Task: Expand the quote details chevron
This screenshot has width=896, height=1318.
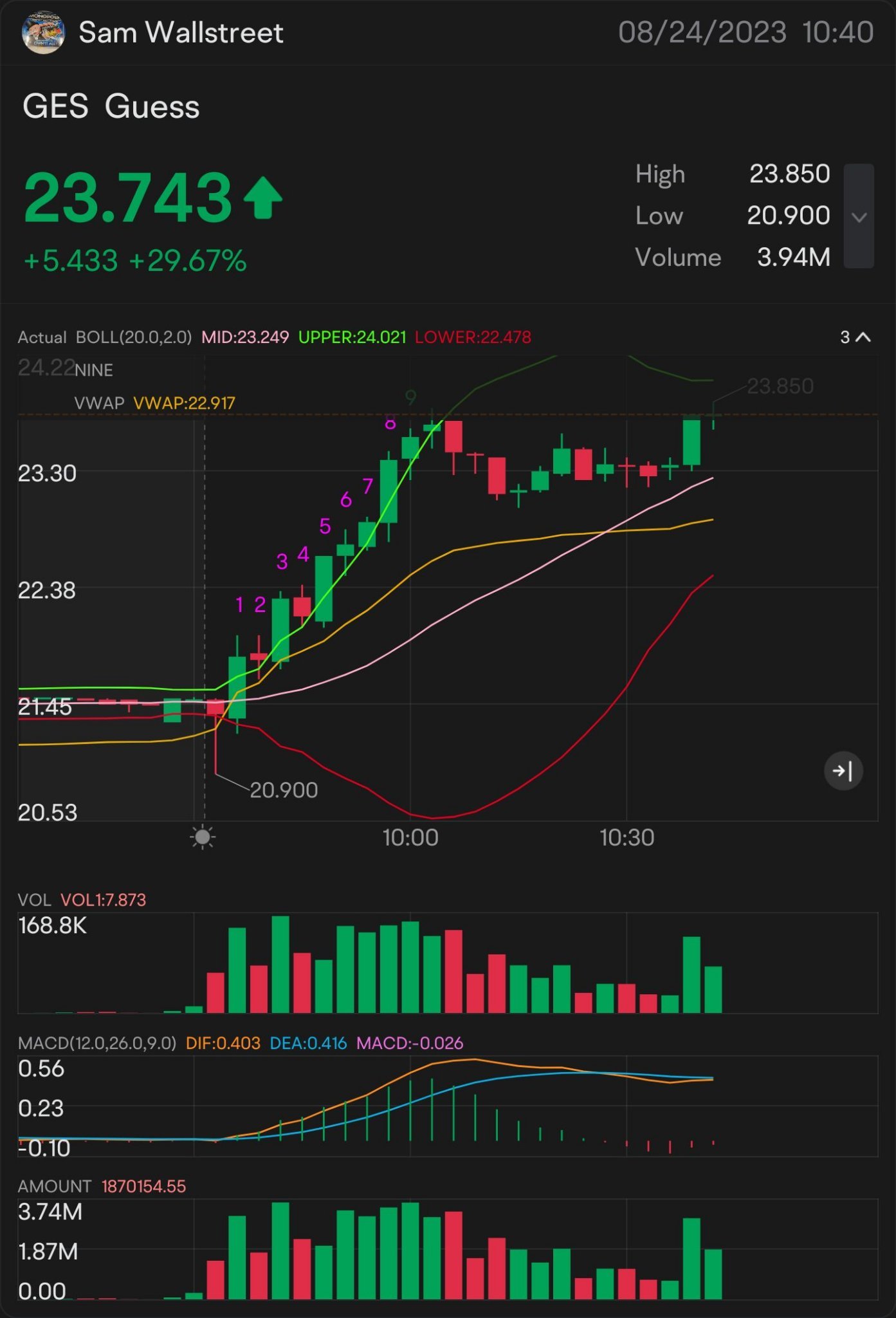Action: (859, 216)
